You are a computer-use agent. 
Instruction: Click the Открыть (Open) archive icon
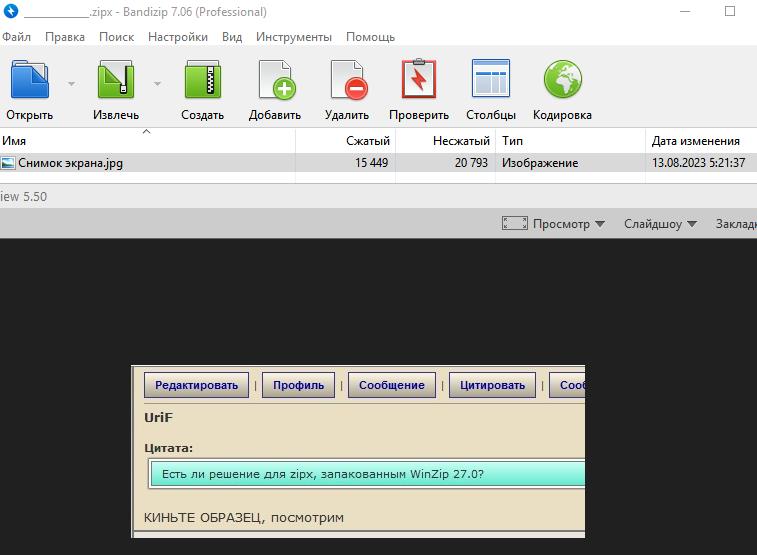[x=30, y=79]
